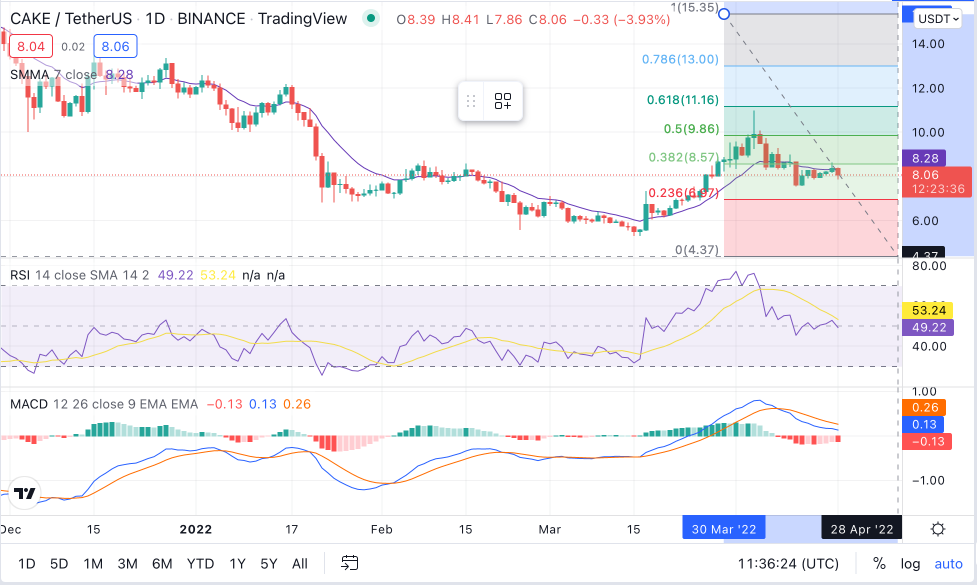Screen dimensions: 977x585
Task: Open chart settings gear icon
Action: pyautogui.click(x=938, y=530)
